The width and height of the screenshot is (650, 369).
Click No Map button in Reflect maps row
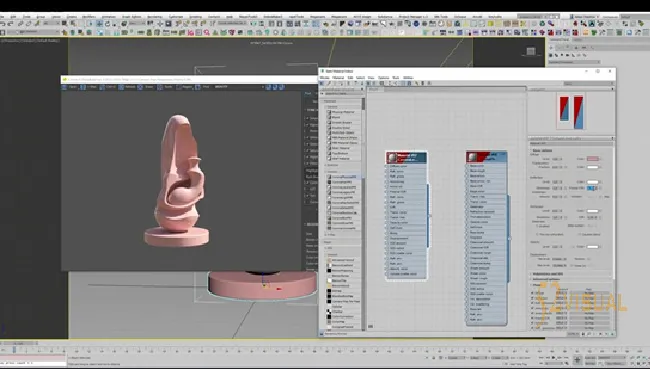[x=589, y=298]
